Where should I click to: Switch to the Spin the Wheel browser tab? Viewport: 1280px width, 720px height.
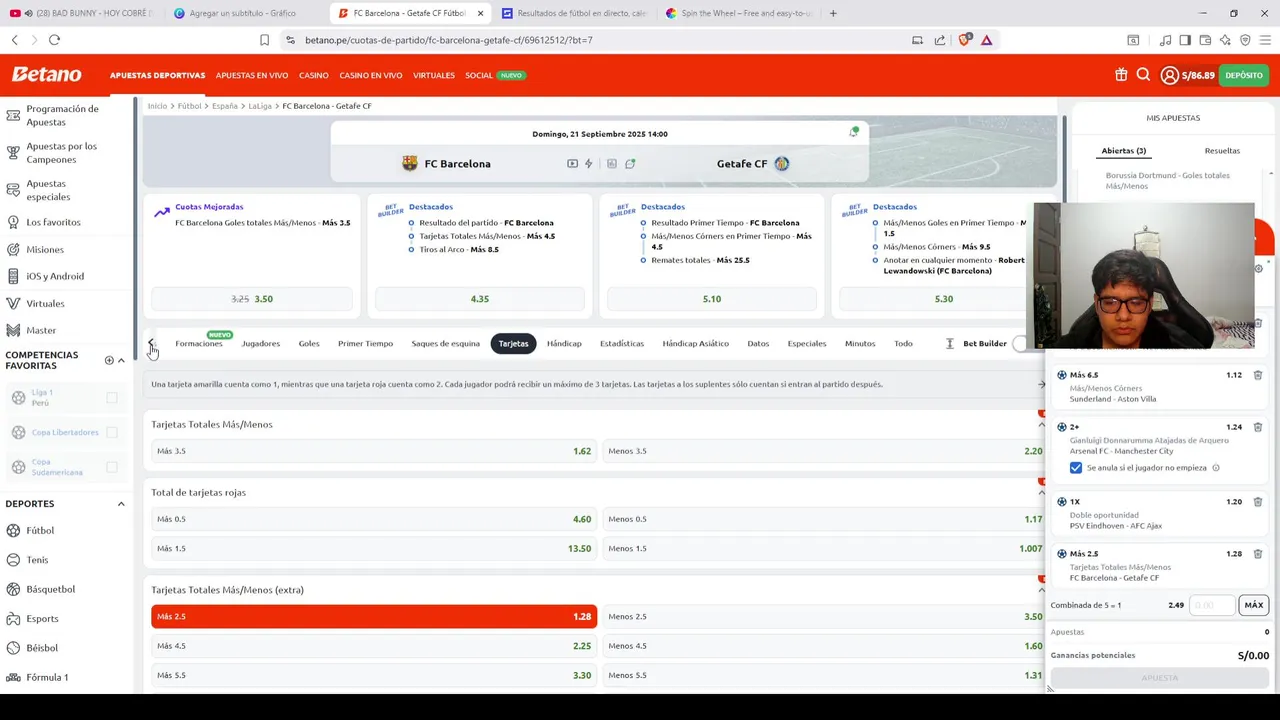[x=738, y=13]
